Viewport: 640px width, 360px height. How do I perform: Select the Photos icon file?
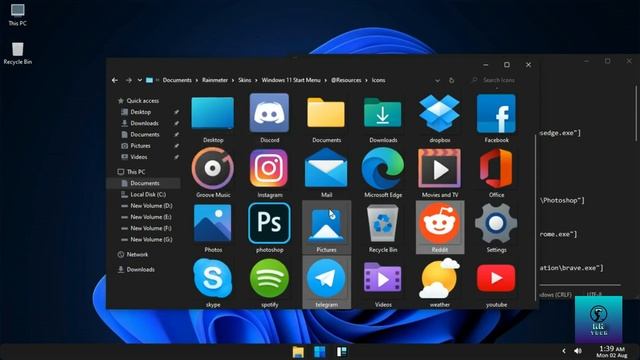click(213, 227)
